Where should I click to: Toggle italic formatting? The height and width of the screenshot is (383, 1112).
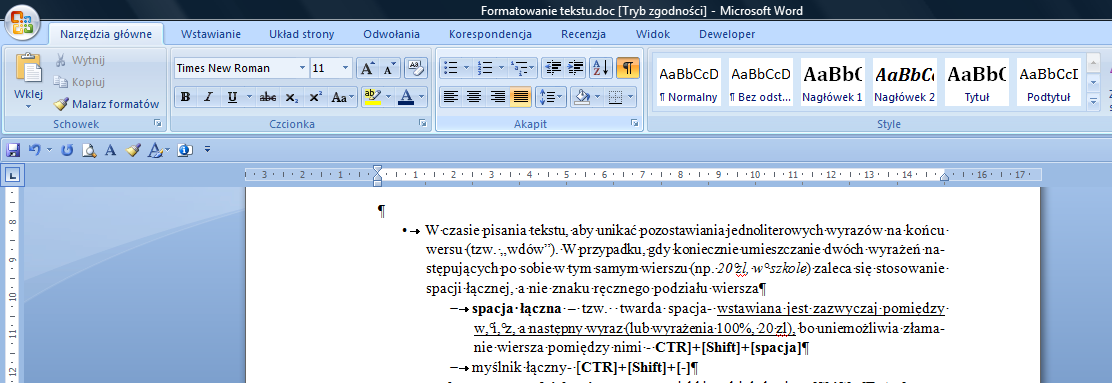[208, 97]
